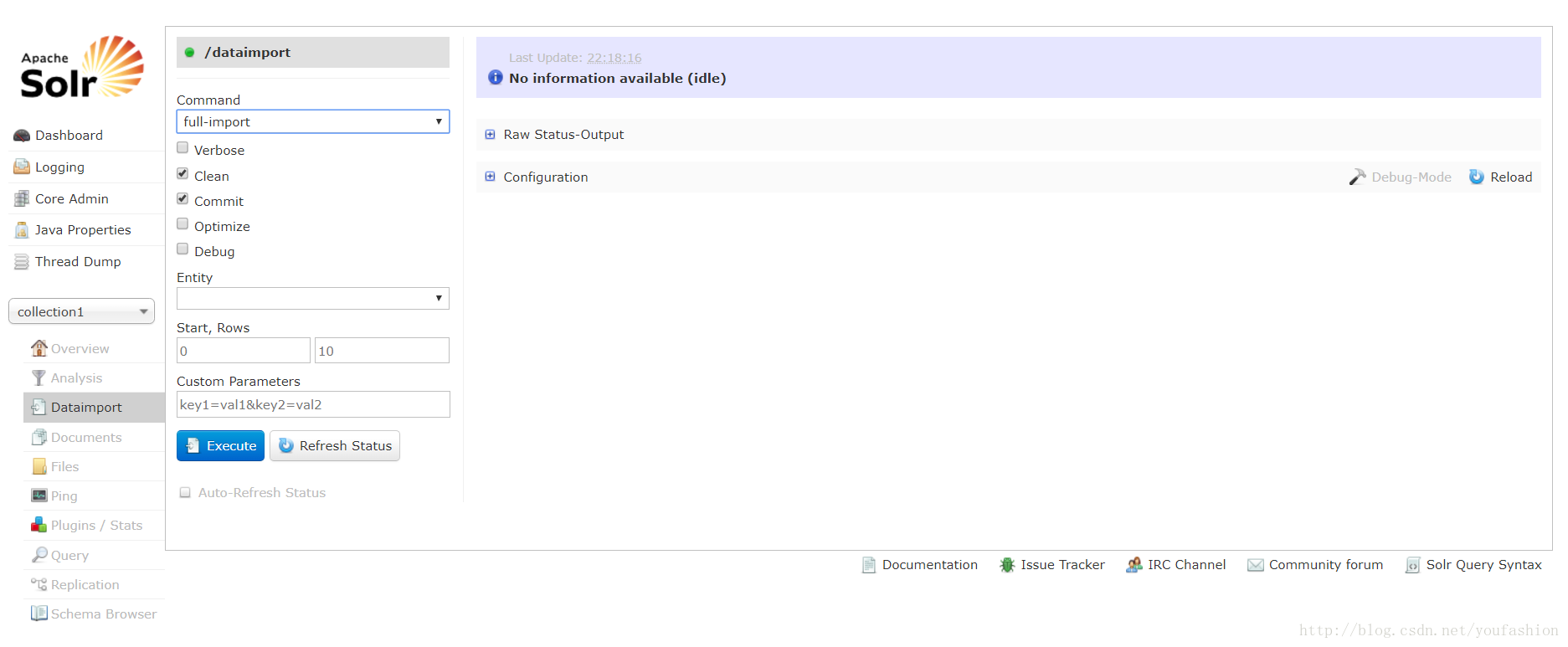Open the Logging menu item

[59, 167]
